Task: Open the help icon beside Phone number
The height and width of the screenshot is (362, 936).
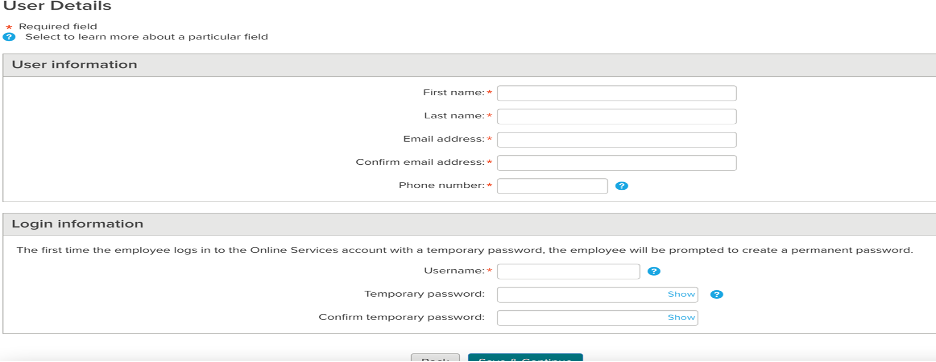Action: point(621,186)
